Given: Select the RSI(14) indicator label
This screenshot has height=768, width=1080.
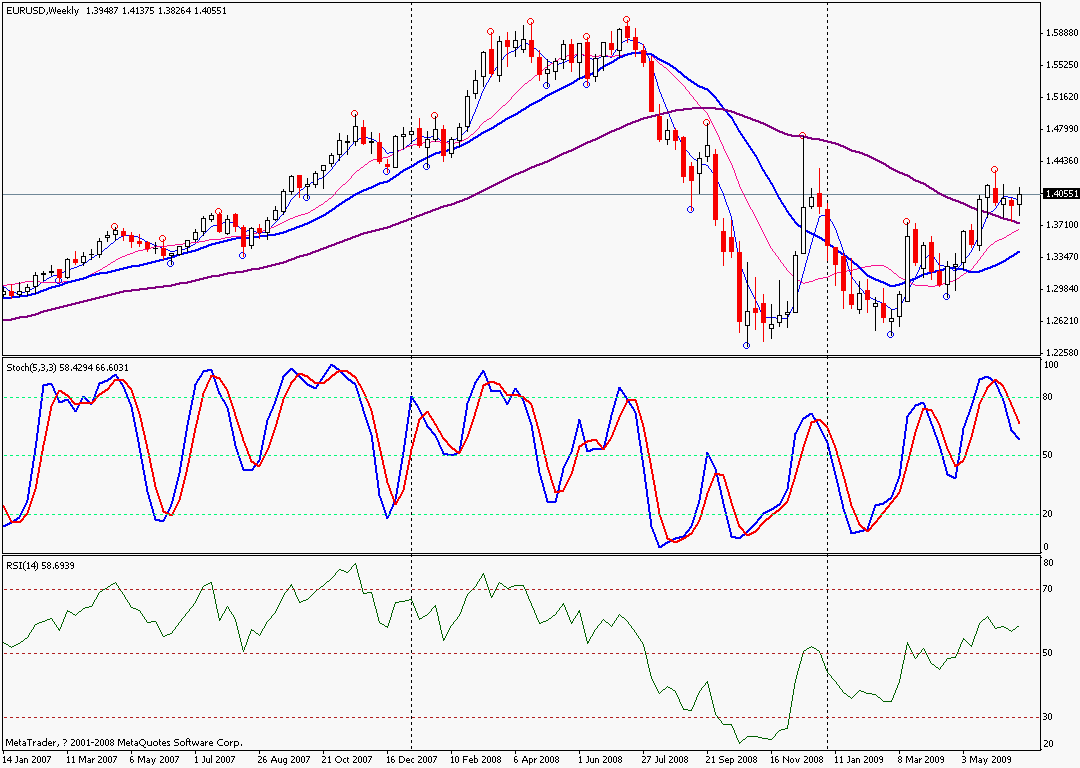Looking at the screenshot, I should [21, 565].
